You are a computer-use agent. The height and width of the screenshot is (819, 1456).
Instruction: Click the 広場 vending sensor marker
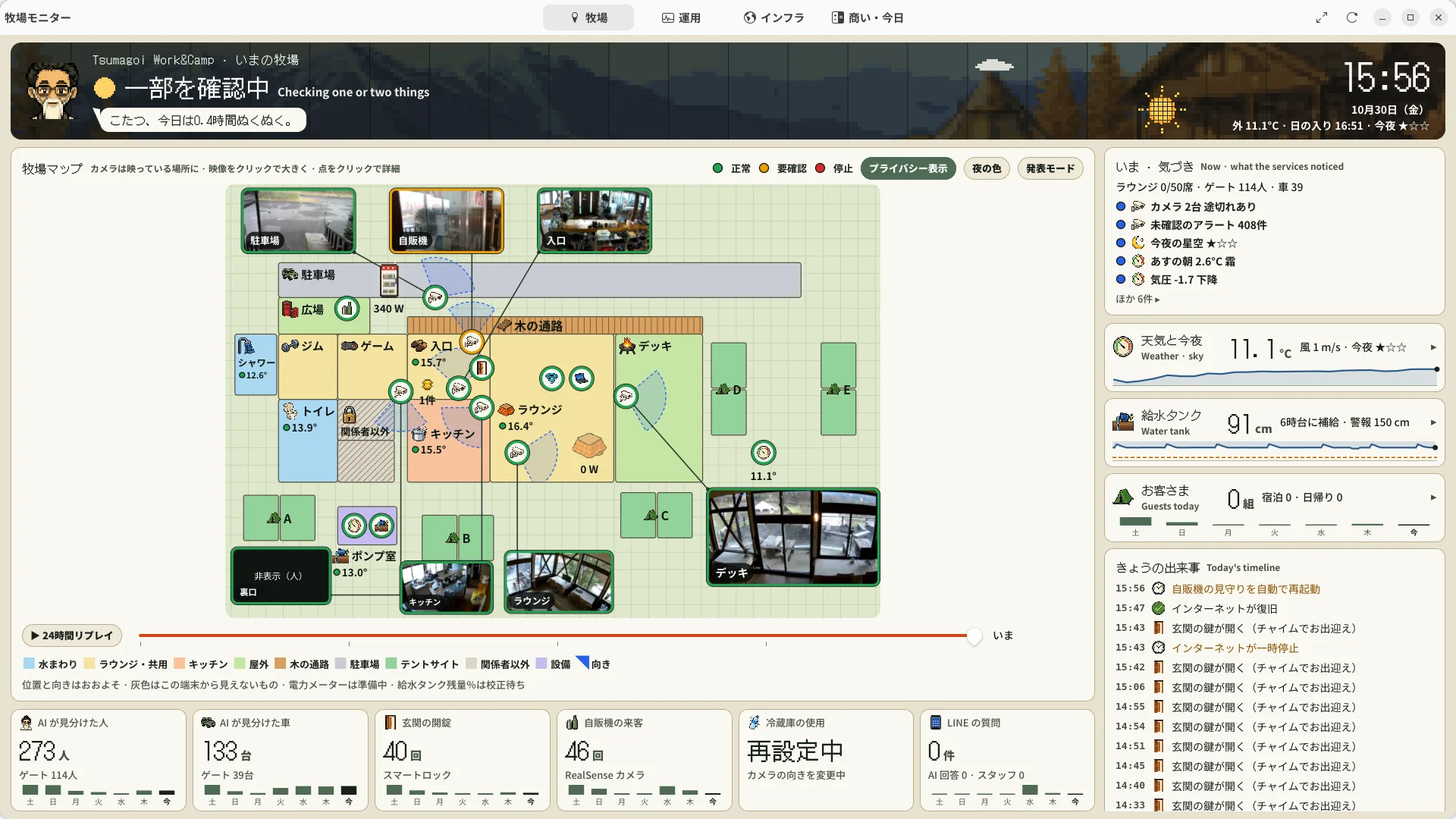coord(347,309)
